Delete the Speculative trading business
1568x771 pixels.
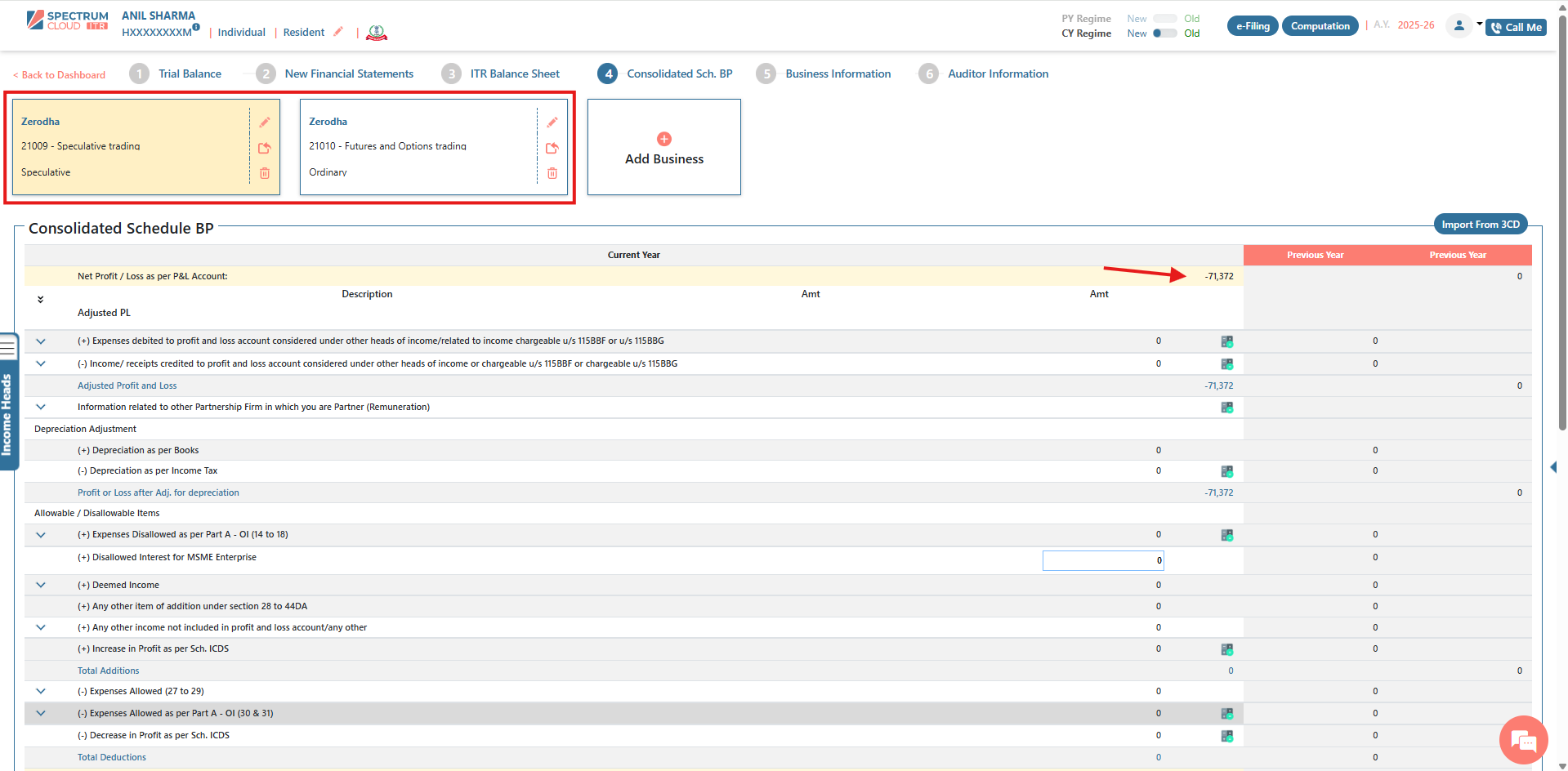[265, 173]
